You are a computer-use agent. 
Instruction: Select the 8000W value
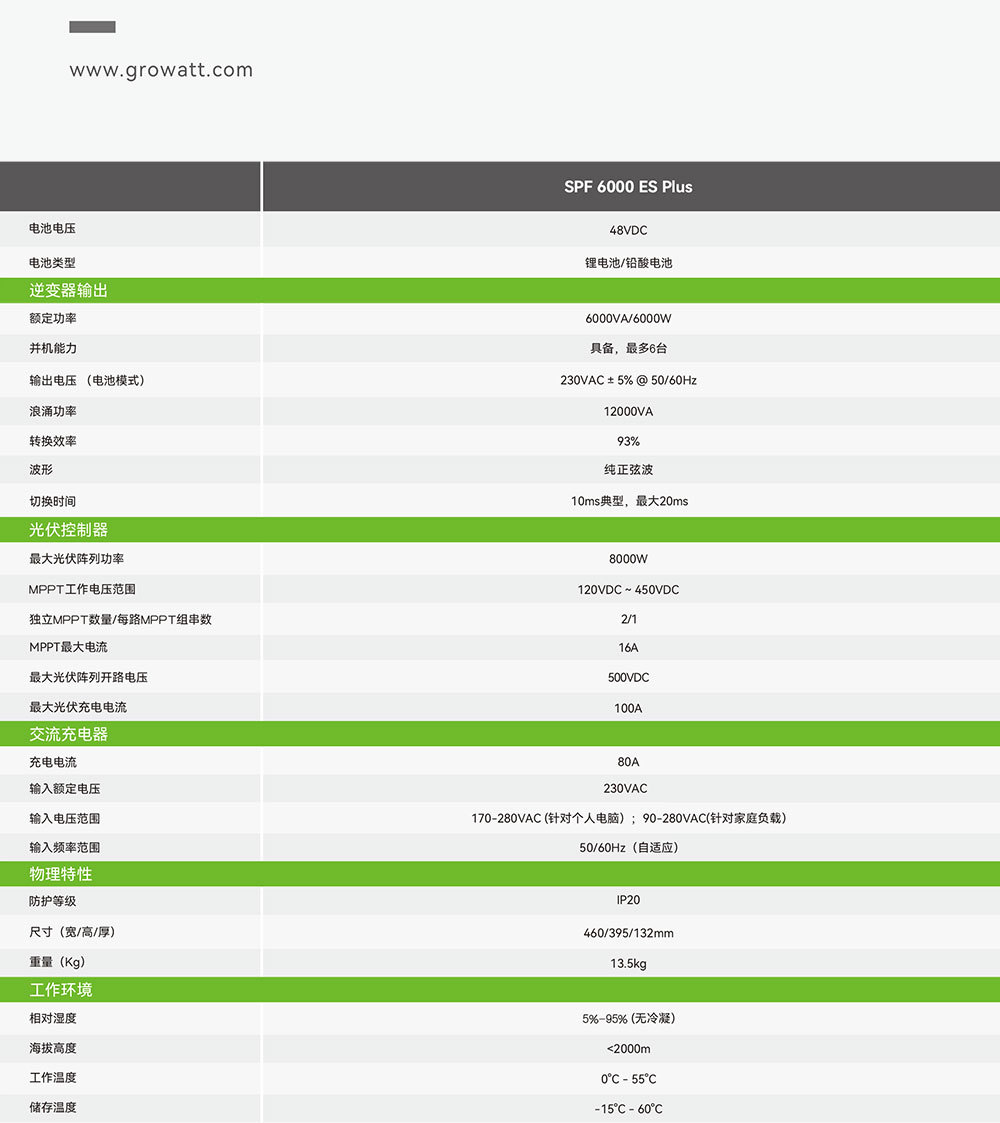click(628, 559)
